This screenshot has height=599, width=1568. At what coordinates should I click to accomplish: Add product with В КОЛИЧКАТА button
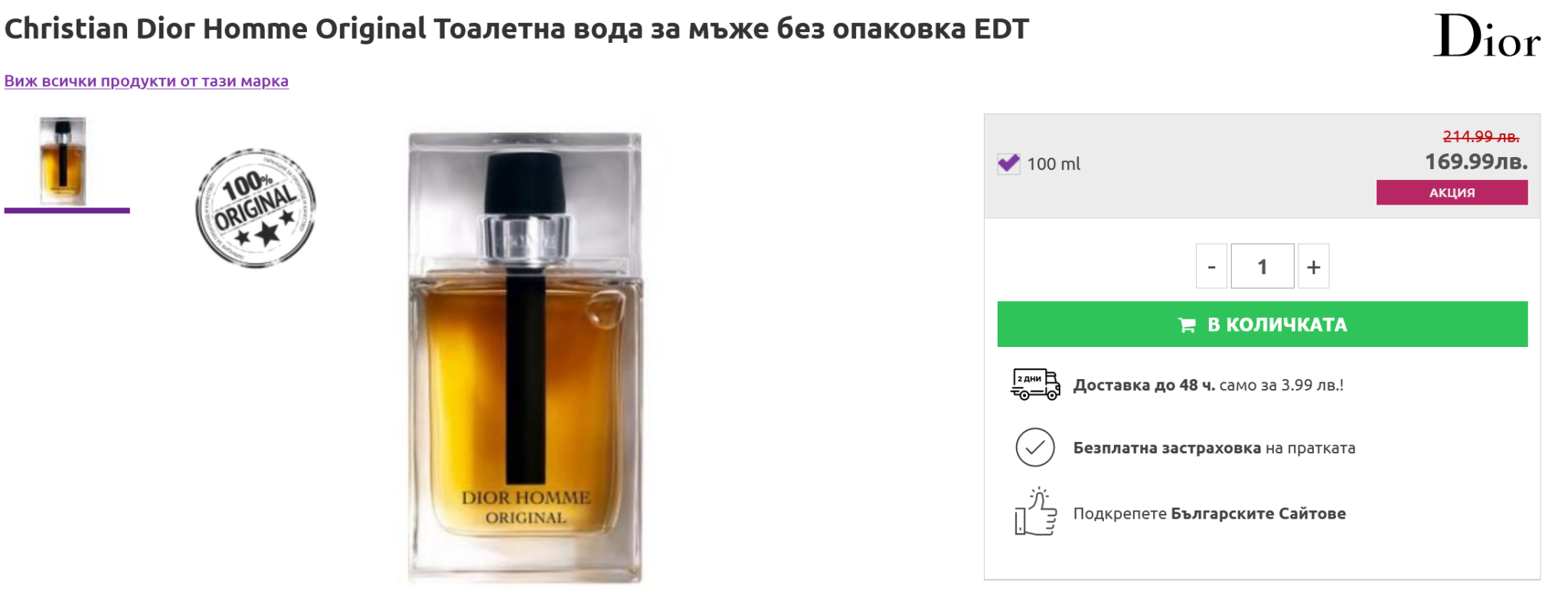click(1263, 324)
